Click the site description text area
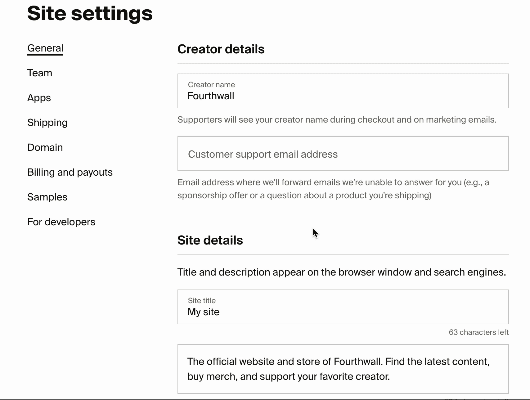The width and height of the screenshot is (530, 400). [343, 369]
